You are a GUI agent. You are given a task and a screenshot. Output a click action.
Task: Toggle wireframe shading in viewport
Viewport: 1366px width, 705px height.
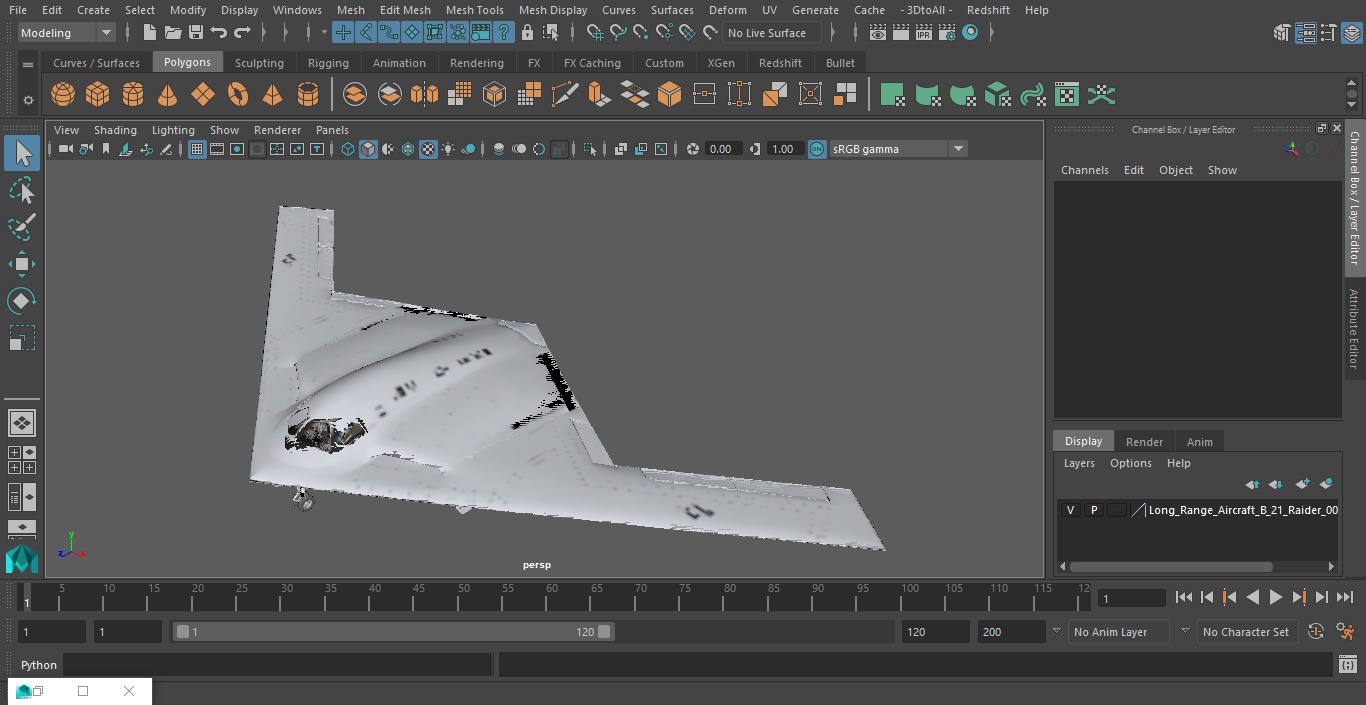pos(348,149)
